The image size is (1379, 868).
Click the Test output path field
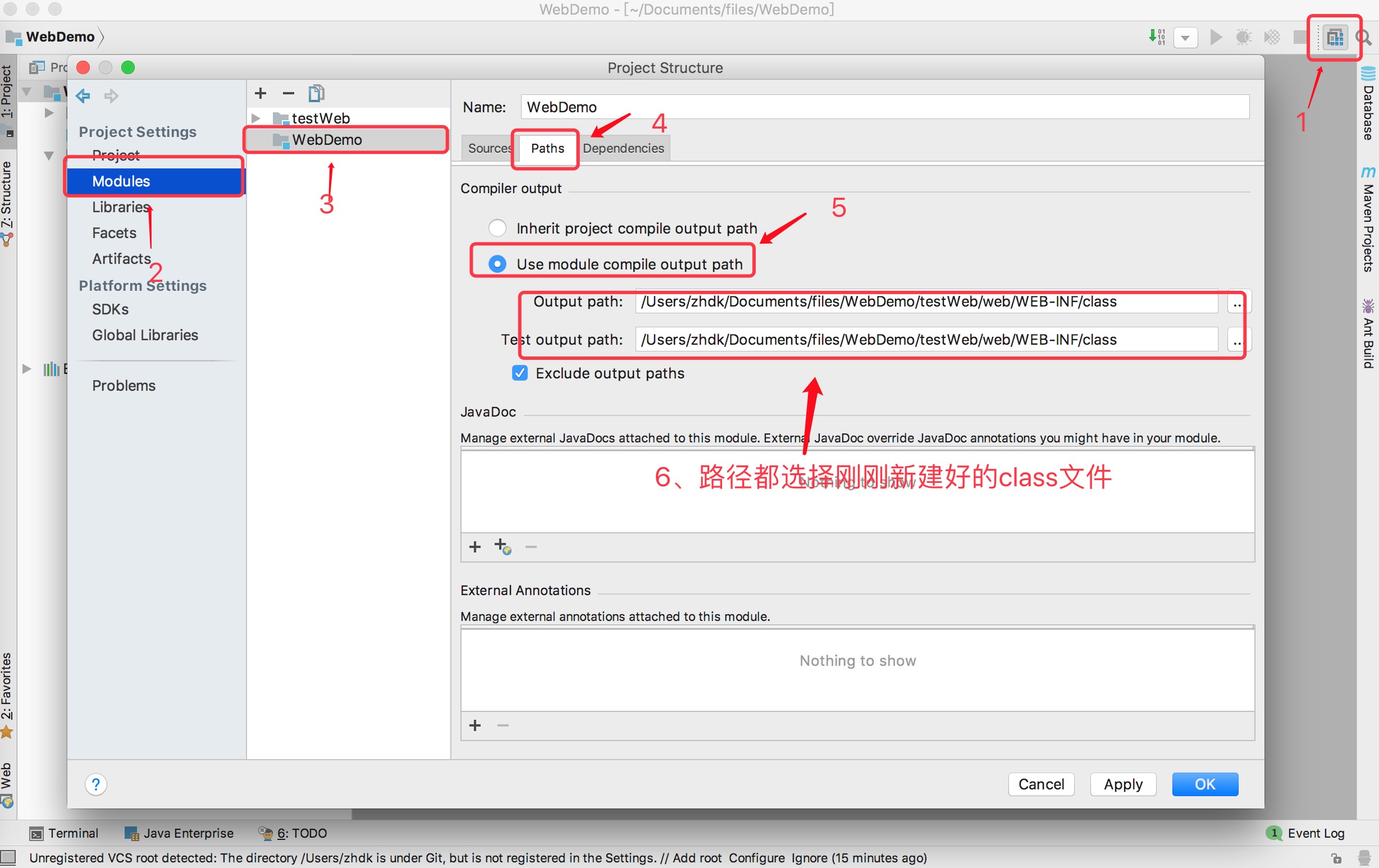(926, 340)
